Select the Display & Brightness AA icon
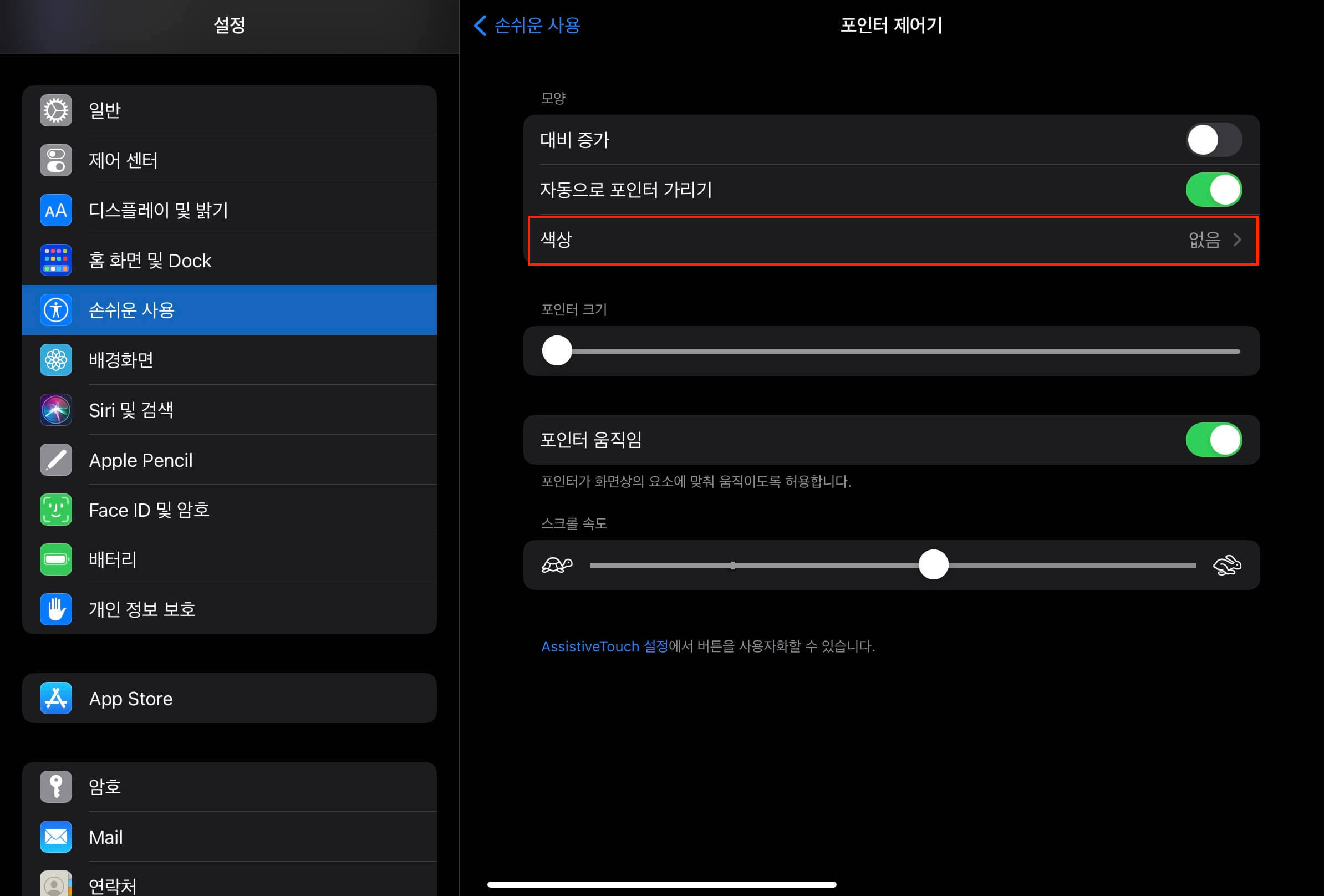This screenshot has height=896, width=1324. coord(56,210)
